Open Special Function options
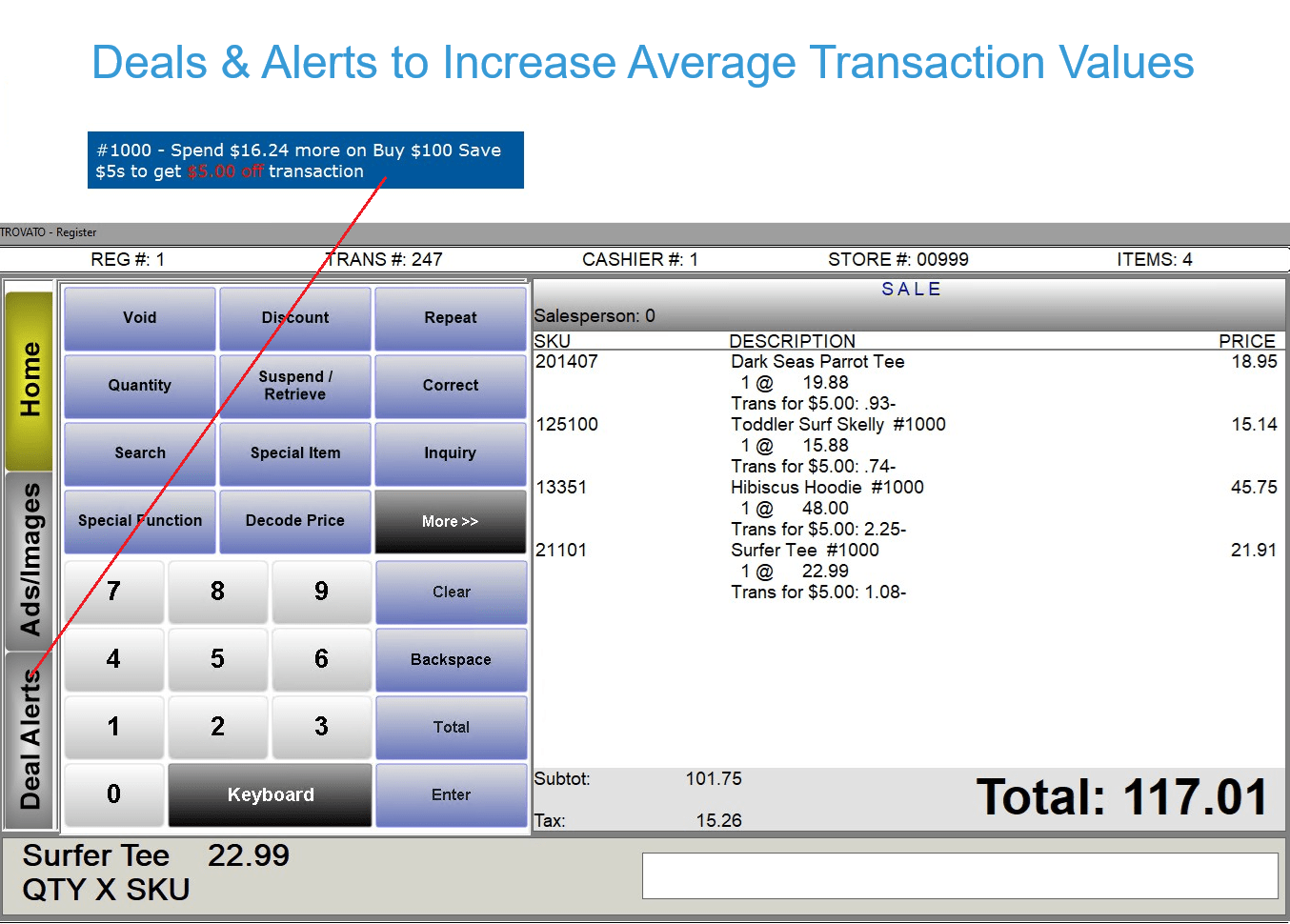The image size is (1290, 924). (x=139, y=521)
